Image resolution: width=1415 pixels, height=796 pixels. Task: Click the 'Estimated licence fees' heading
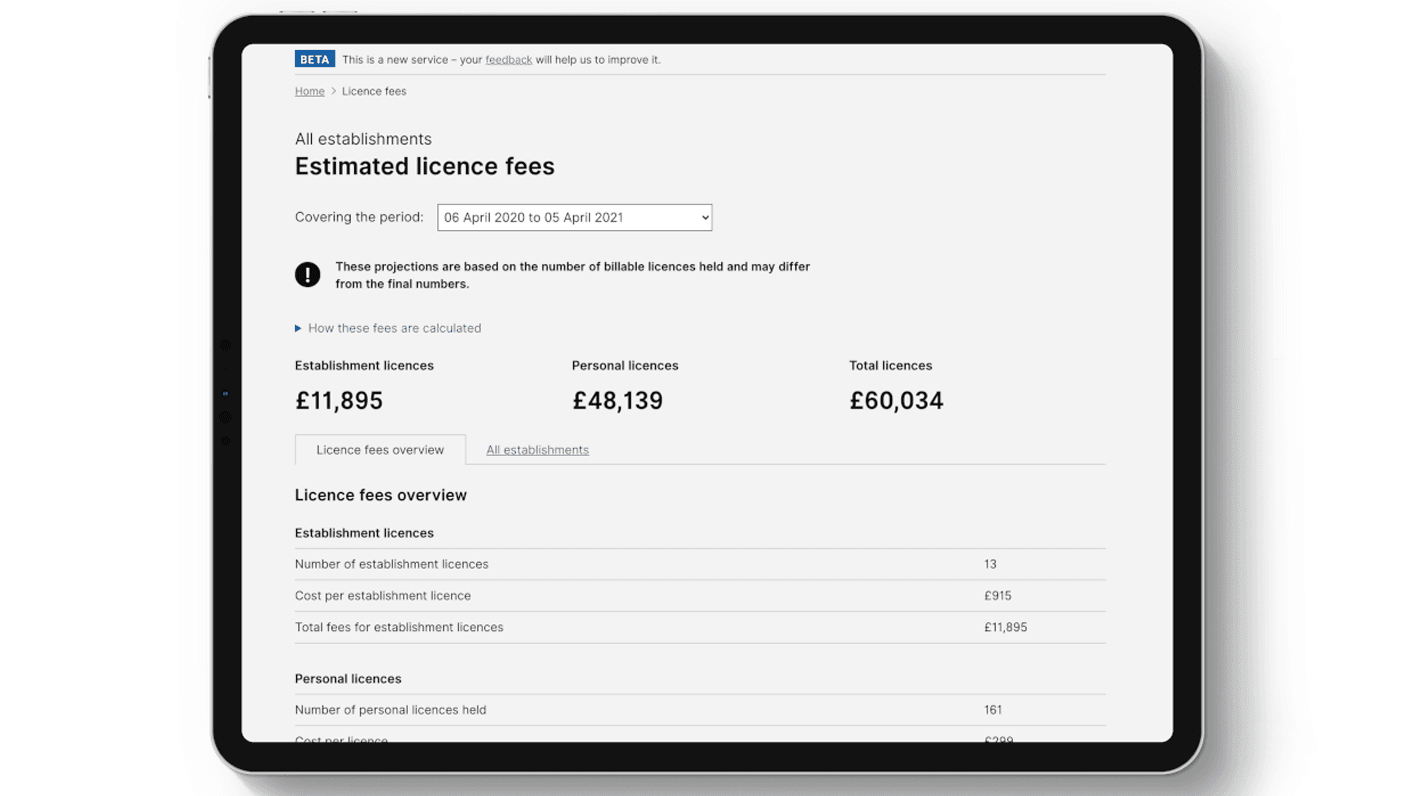425,166
